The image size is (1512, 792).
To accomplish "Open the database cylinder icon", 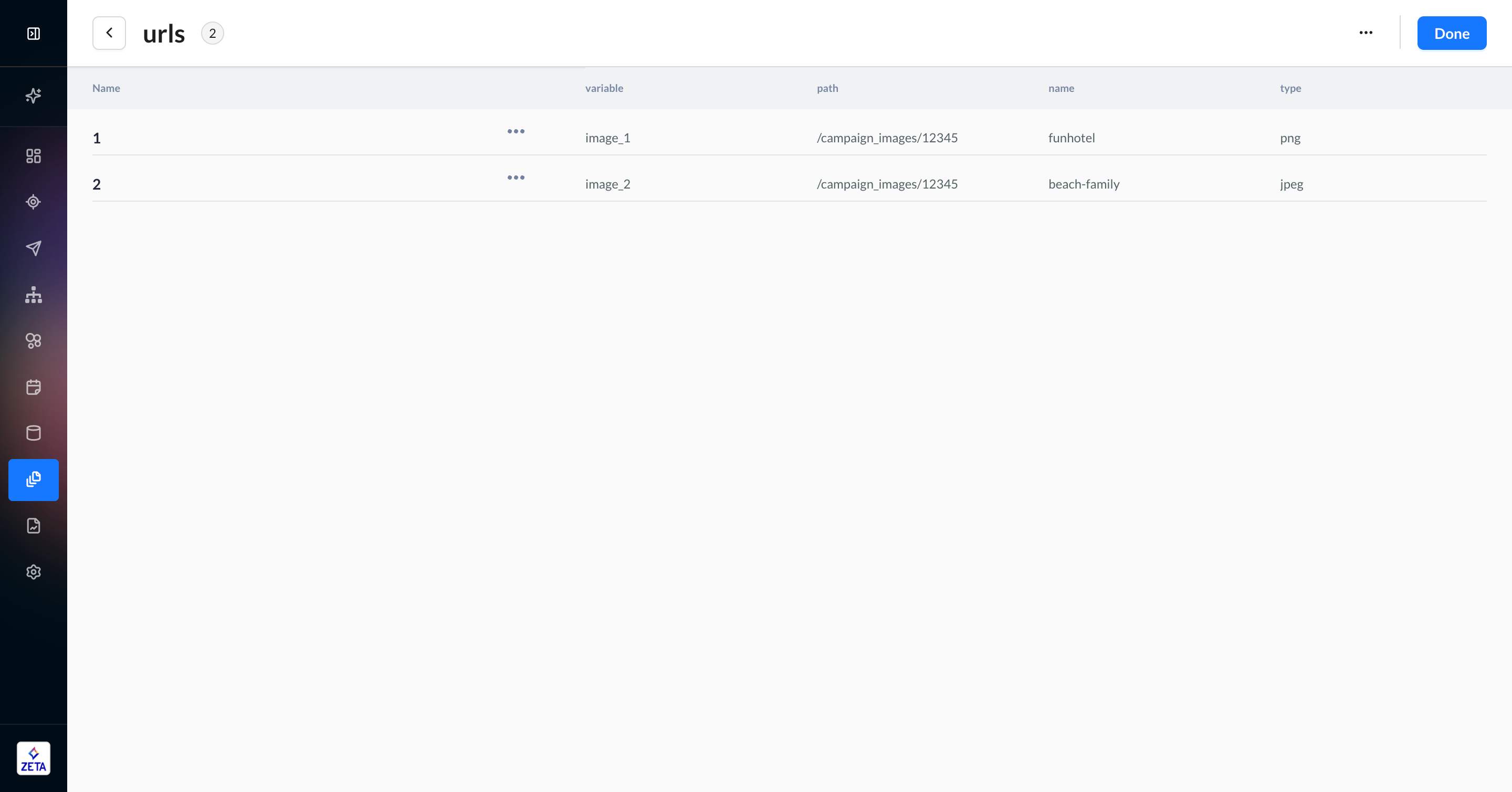I will click(x=34, y=433).
